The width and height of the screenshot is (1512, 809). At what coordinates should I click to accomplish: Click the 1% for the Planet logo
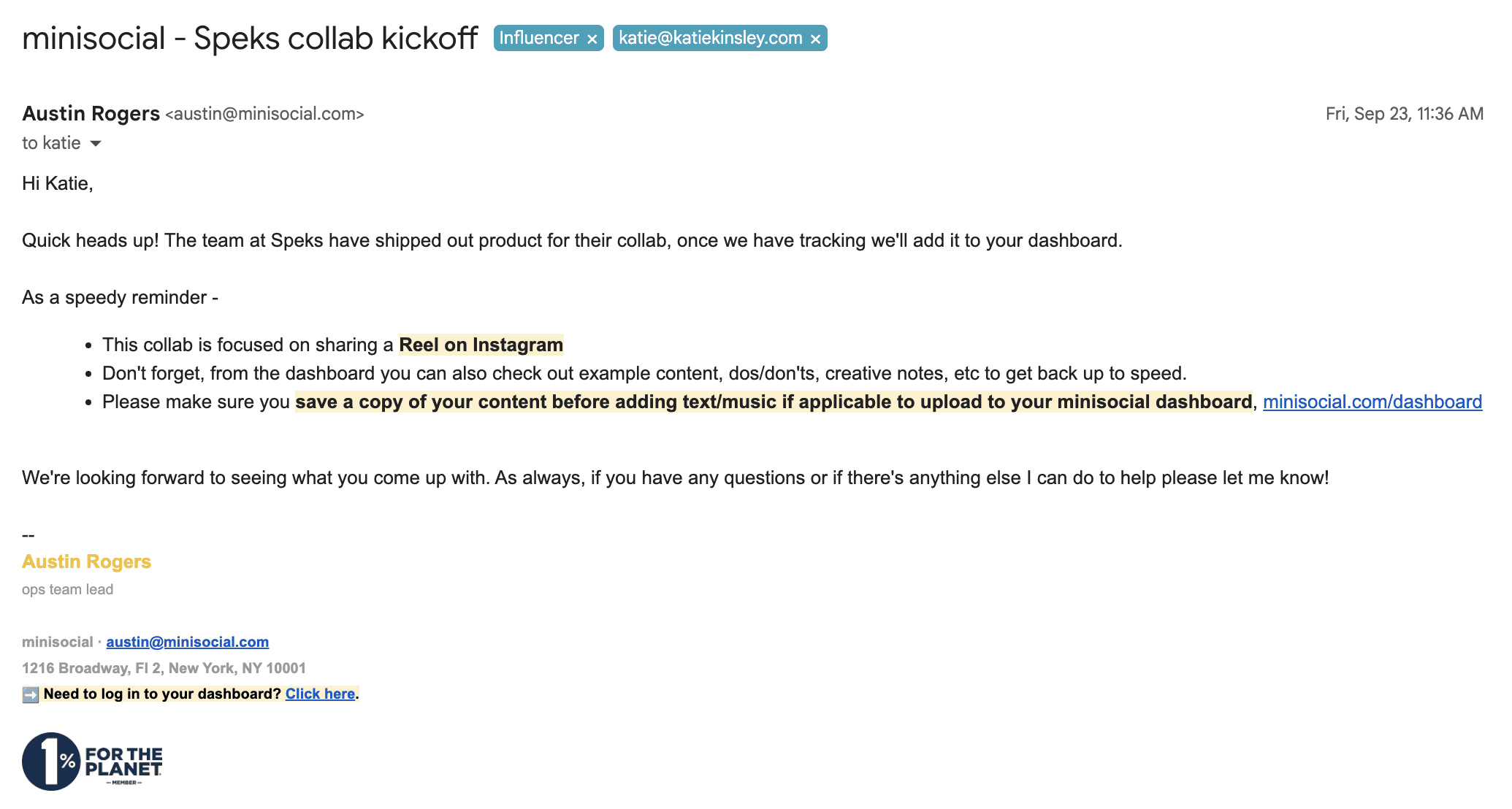tap(92, 762)
